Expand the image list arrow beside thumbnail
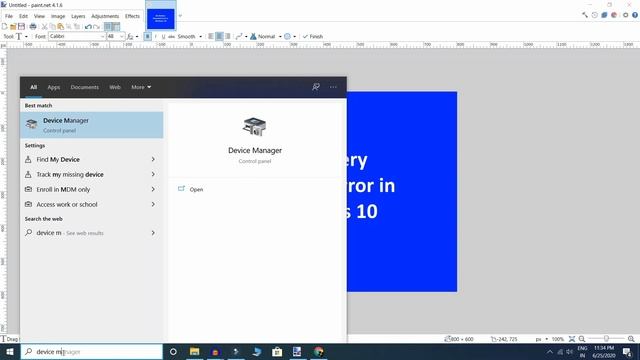Image resolution: width=640 pixels, height=360 pixels. tap(180, 16)
